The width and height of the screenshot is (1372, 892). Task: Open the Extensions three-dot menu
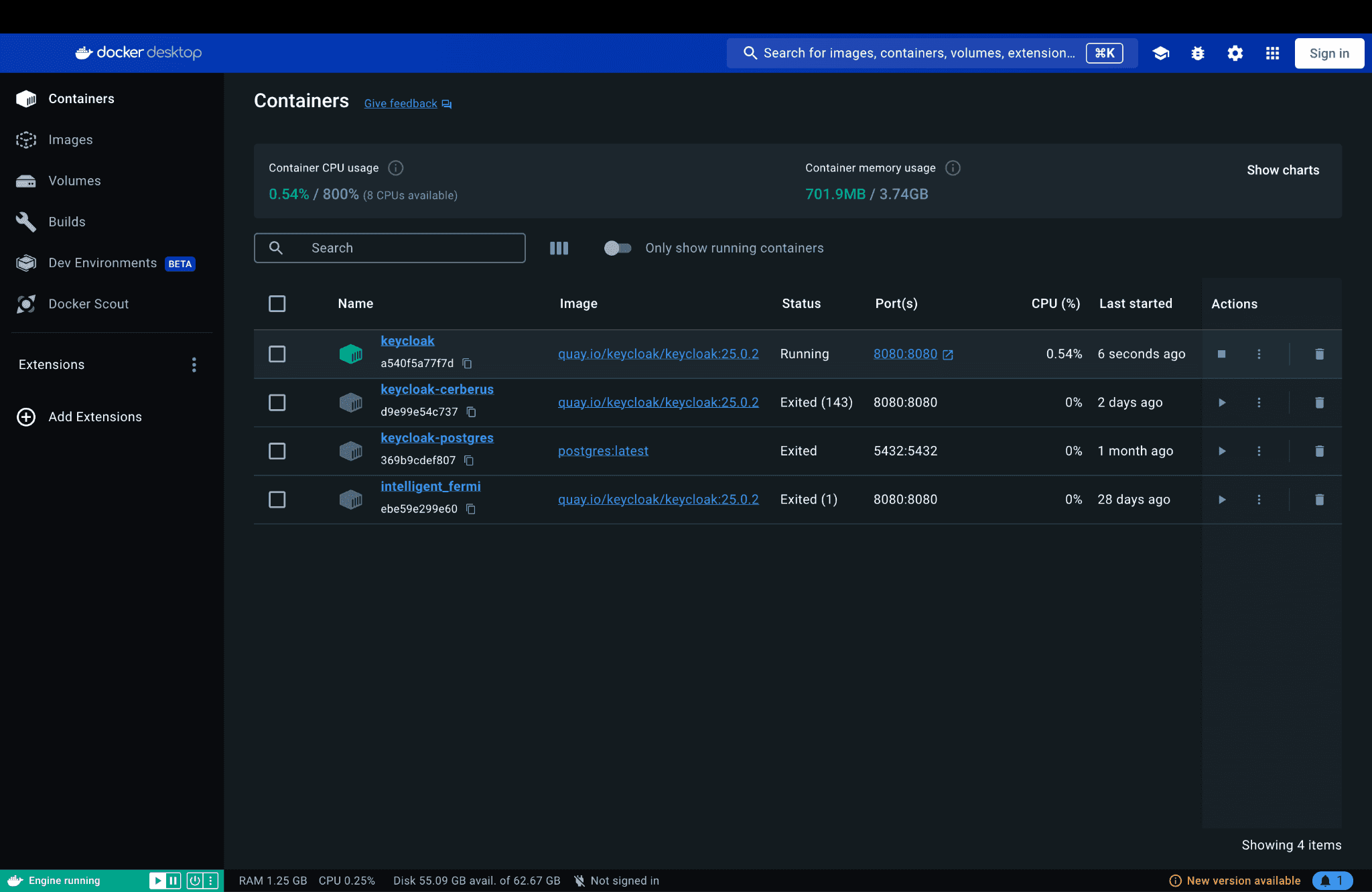coord(194,364)
